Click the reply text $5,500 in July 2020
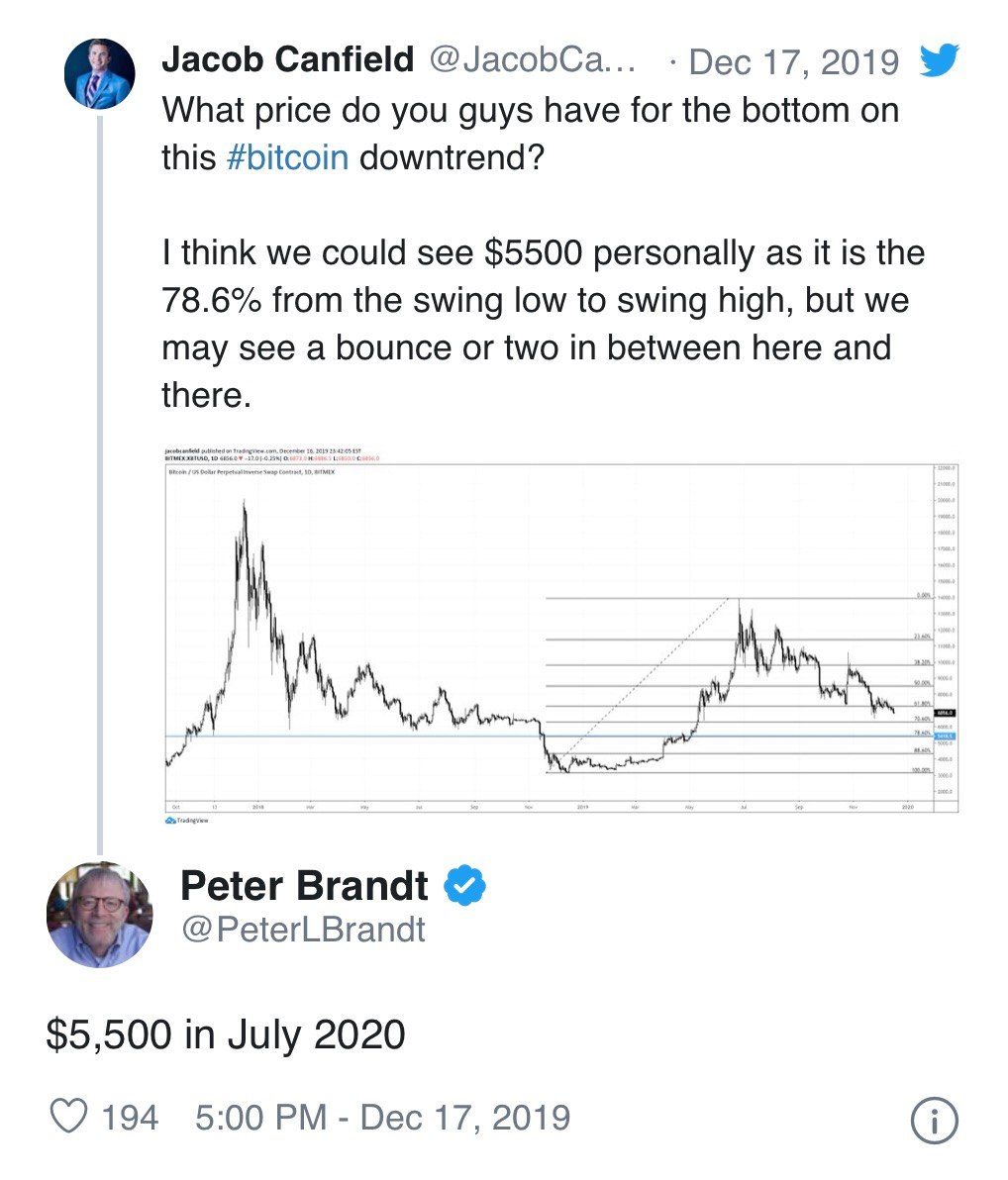 [226, 1034]
